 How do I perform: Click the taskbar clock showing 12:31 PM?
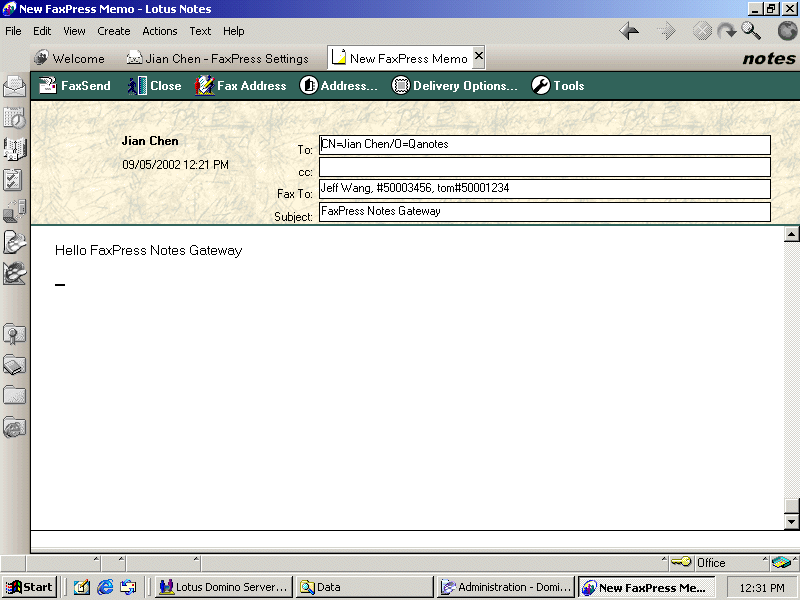pos(762,588)
